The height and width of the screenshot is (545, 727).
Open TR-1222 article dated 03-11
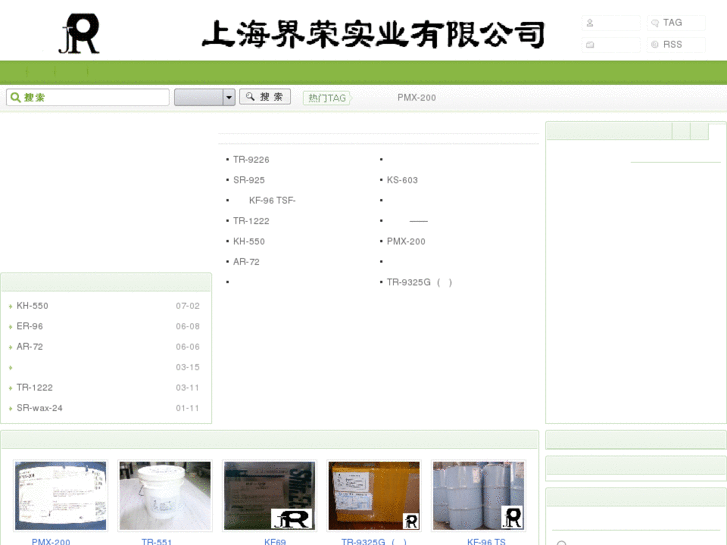tap(34, 387)
